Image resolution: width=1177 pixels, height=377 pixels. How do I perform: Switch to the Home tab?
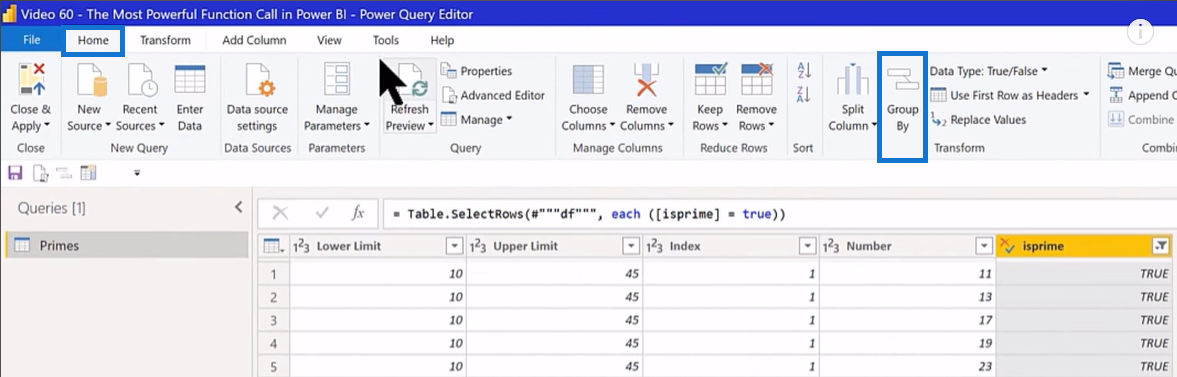point(93,41)
